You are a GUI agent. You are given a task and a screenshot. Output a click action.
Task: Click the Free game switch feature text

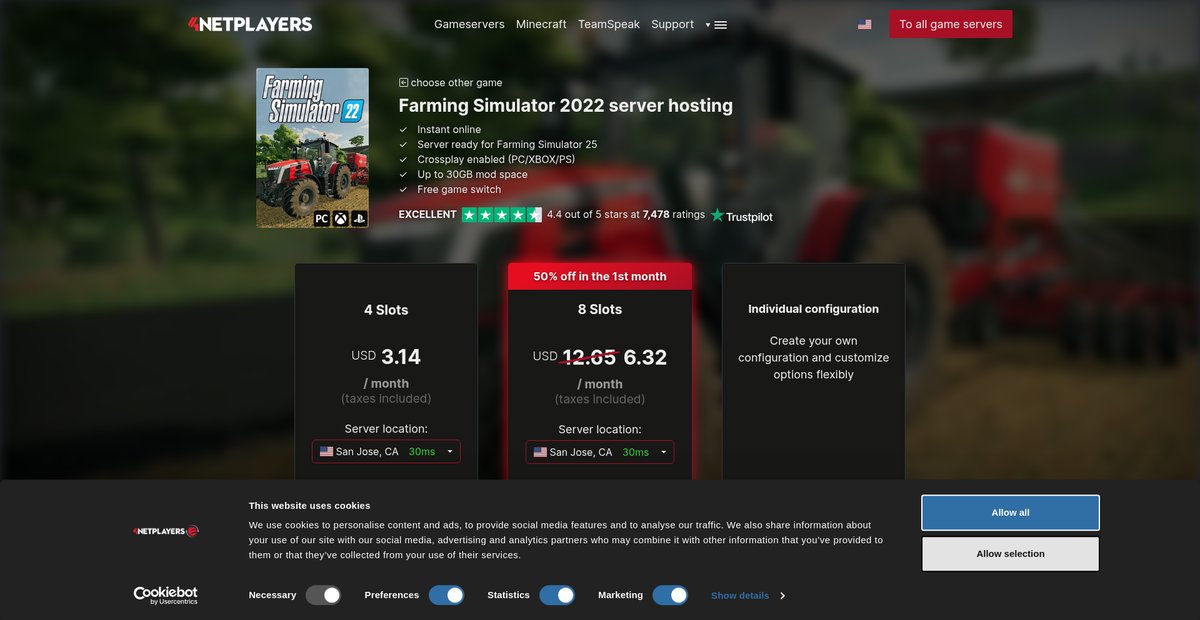pyautogui.click(x=459, y=189)
